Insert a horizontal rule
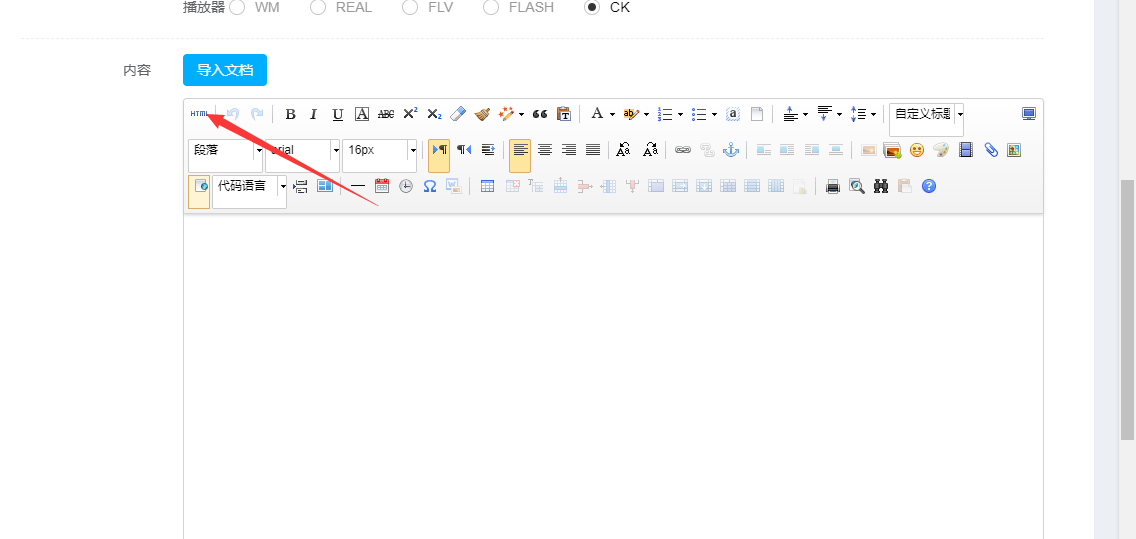Image resolution: width=1136 pixels, height=539 pixels. [x=358, y=186]
